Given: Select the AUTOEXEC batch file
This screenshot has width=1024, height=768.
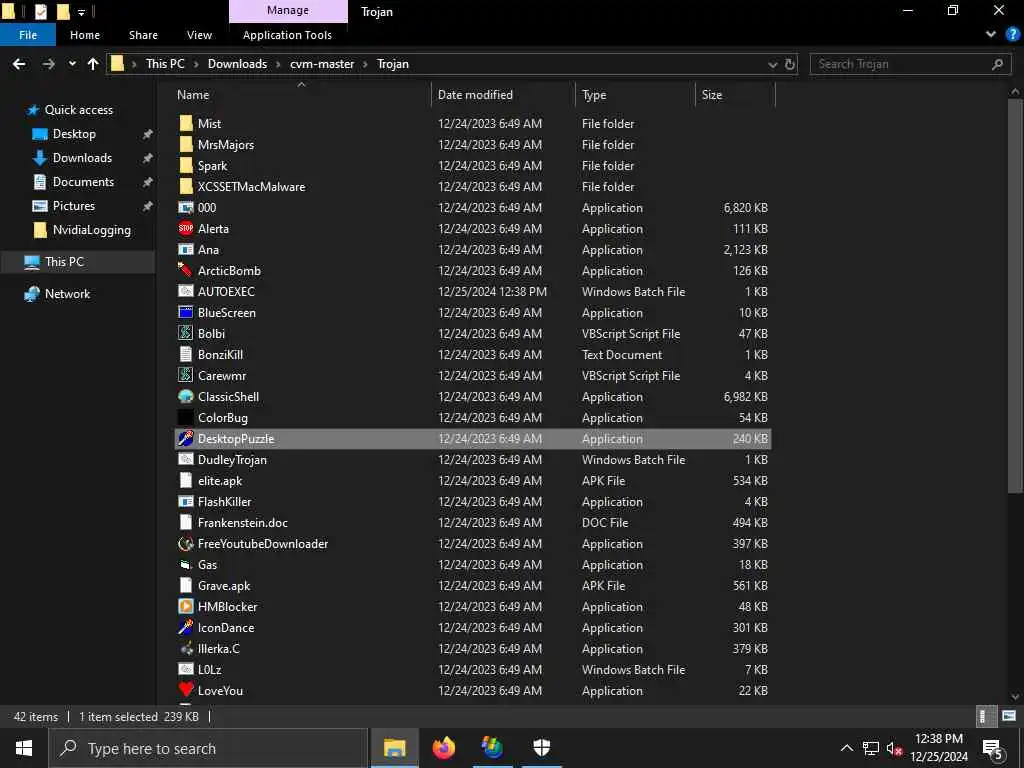Looking at the screenshot, I should (473, 292).
